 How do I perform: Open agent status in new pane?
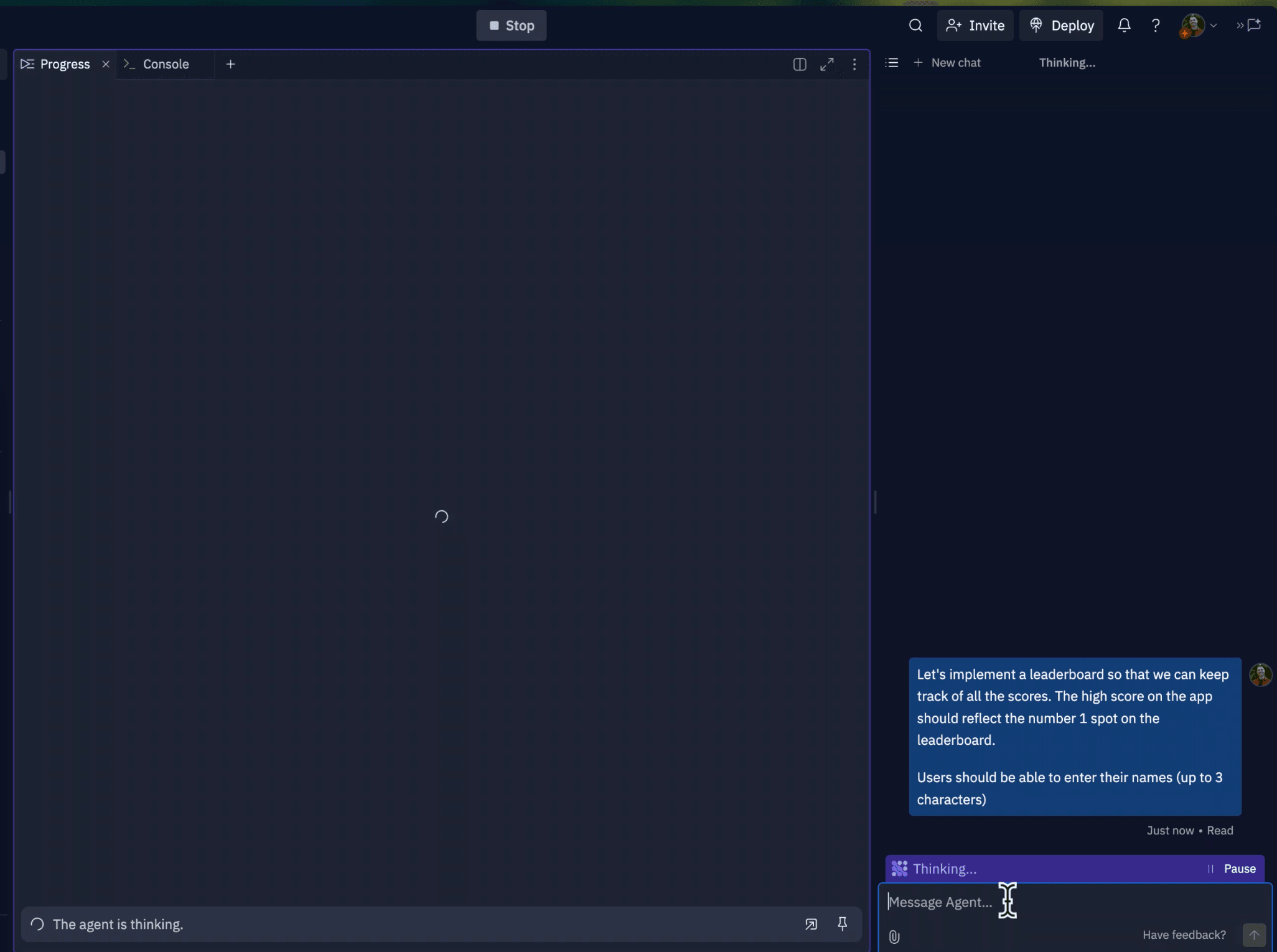point(810,924)
